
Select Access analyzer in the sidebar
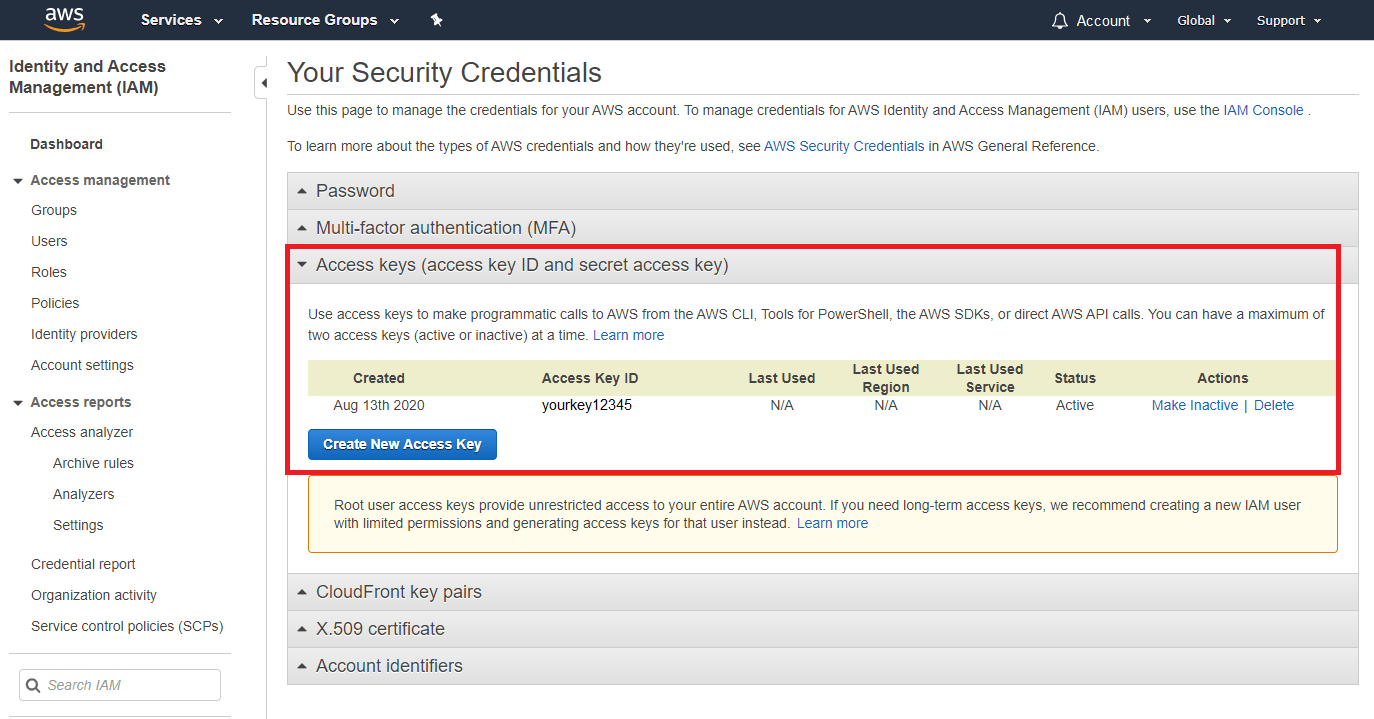pyautogui.click(x=81, y=431)
